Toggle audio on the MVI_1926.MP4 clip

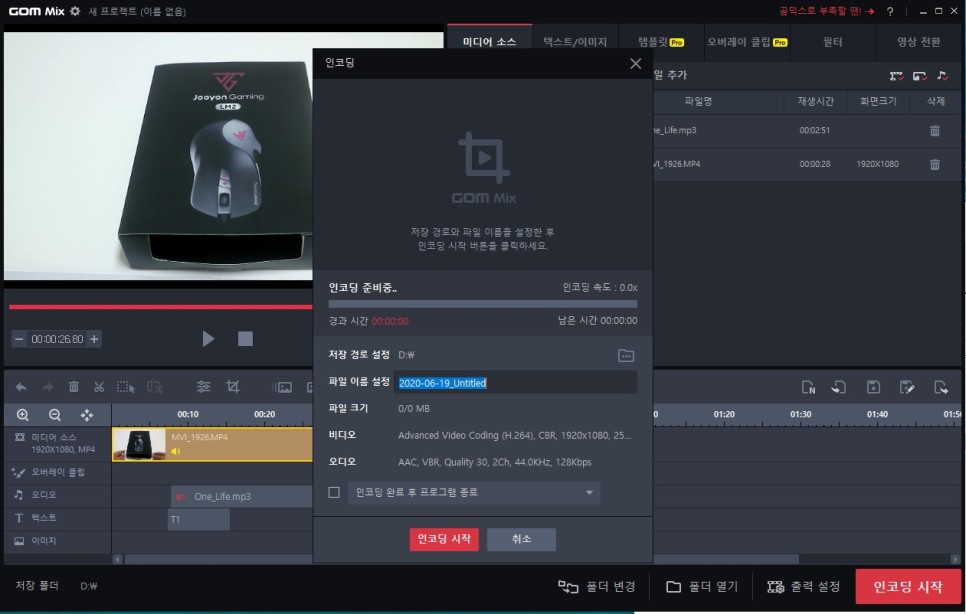(x=176, y=451)
